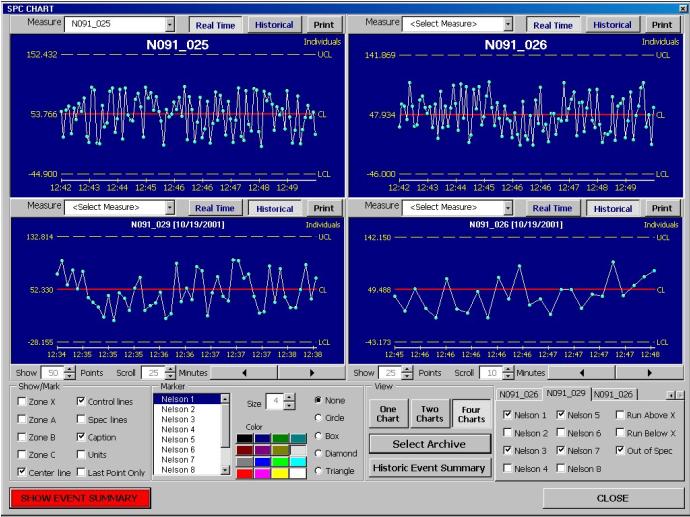The image size is (690, 517).
Task: Click right arrow below N091_026 [10/19/2001] chart
Action: point(649,373)
